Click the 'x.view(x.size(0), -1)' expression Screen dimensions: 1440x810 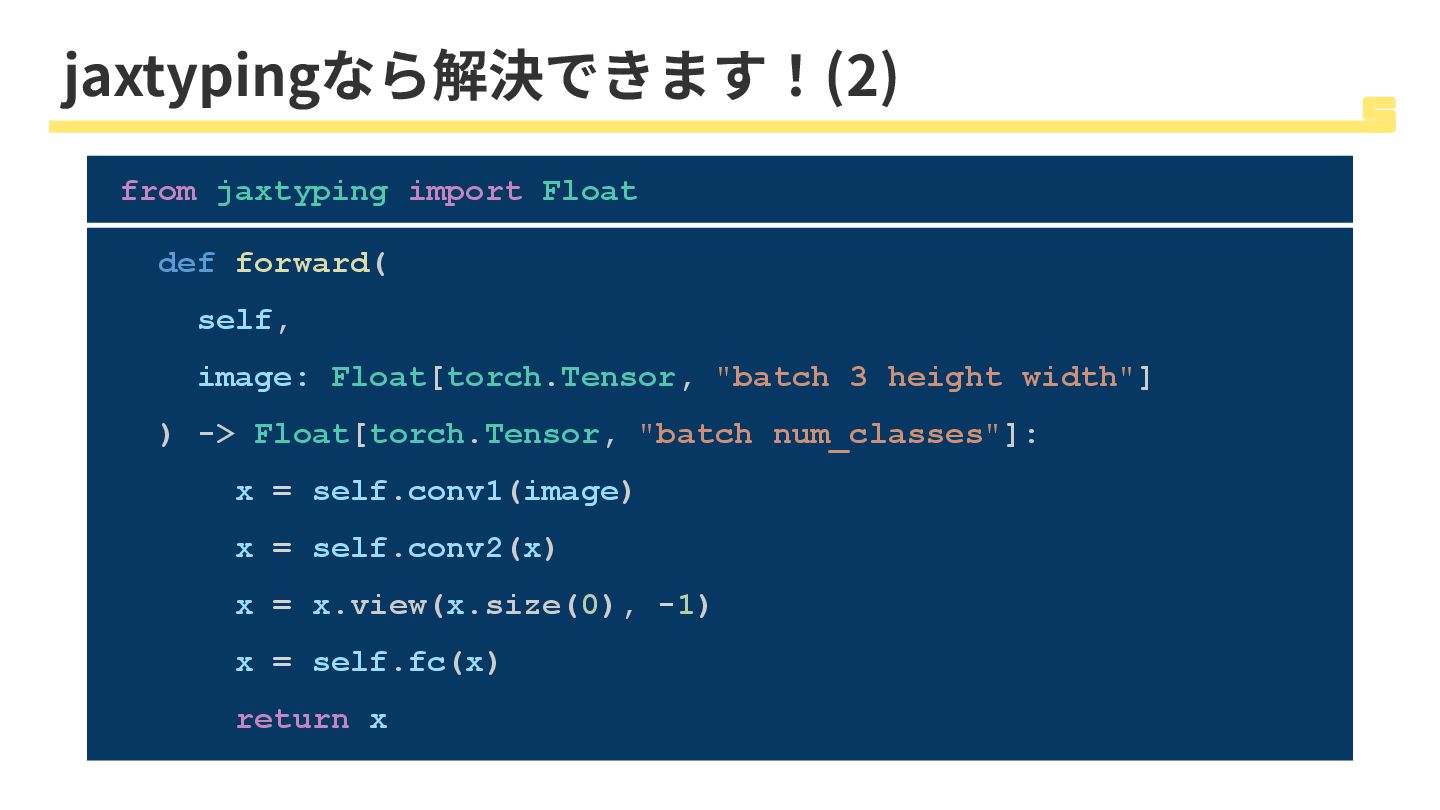510,605
